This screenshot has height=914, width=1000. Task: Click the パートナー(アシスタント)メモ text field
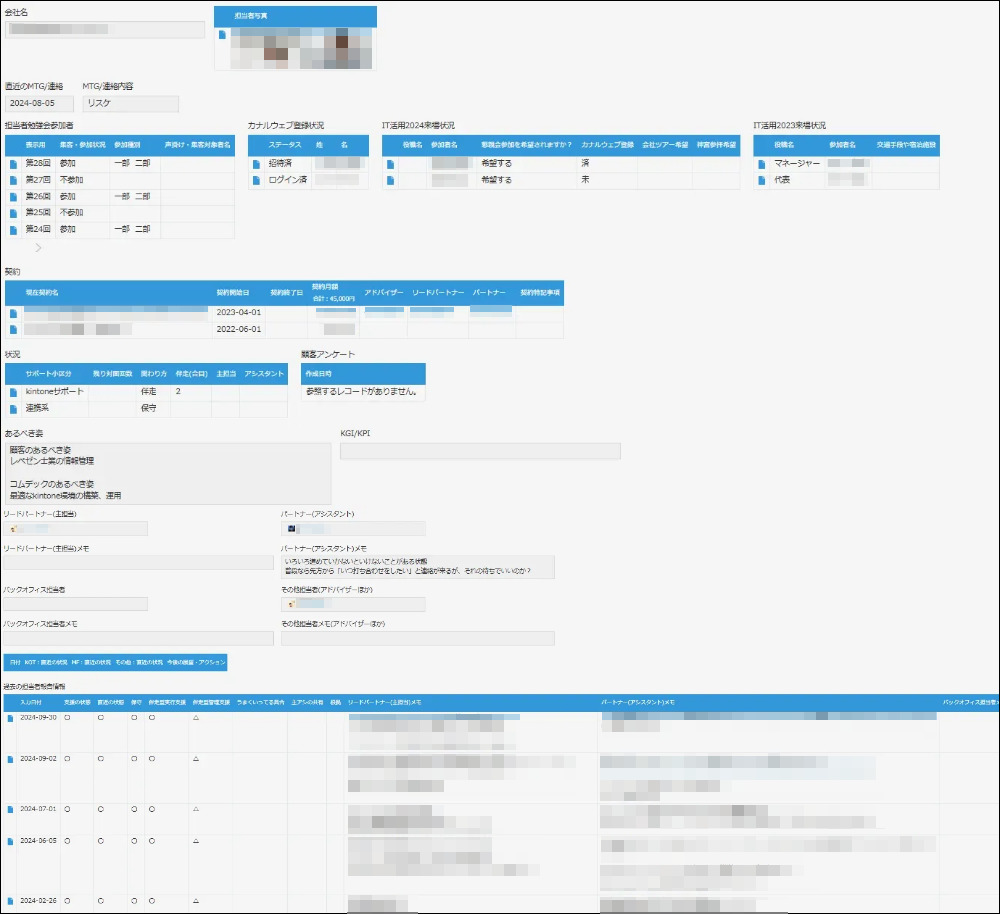pos(418,566)
